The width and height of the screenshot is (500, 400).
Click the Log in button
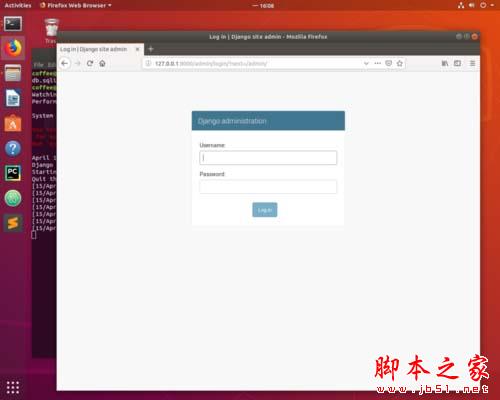(265, 210)
